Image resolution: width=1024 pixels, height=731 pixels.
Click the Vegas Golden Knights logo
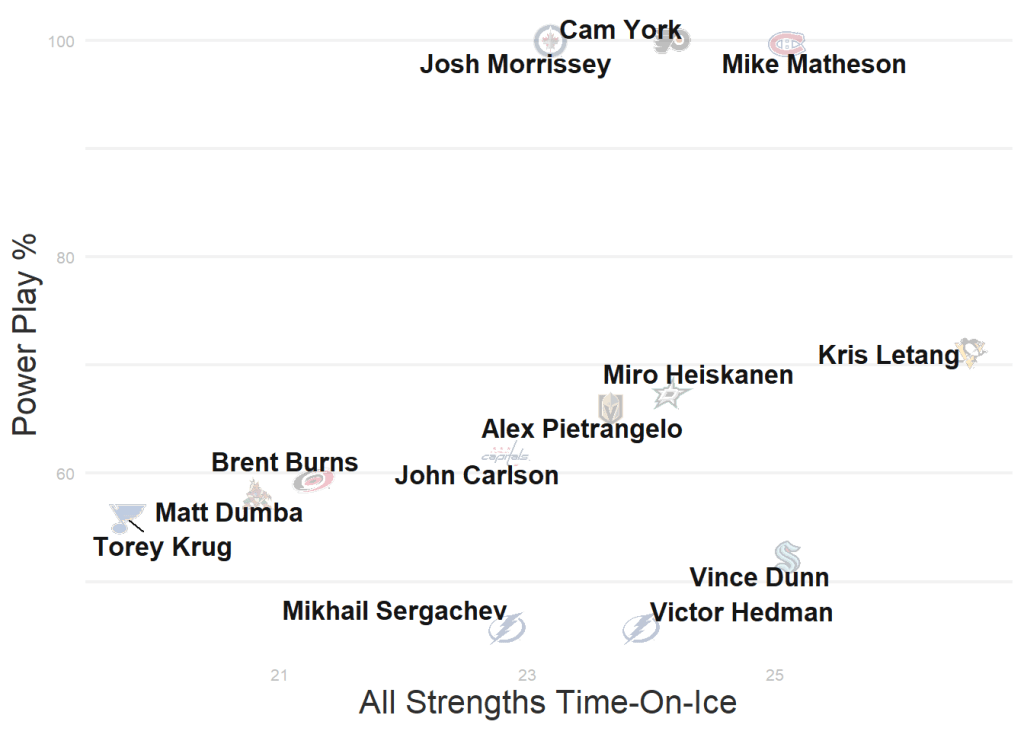(x=610, y=407)
